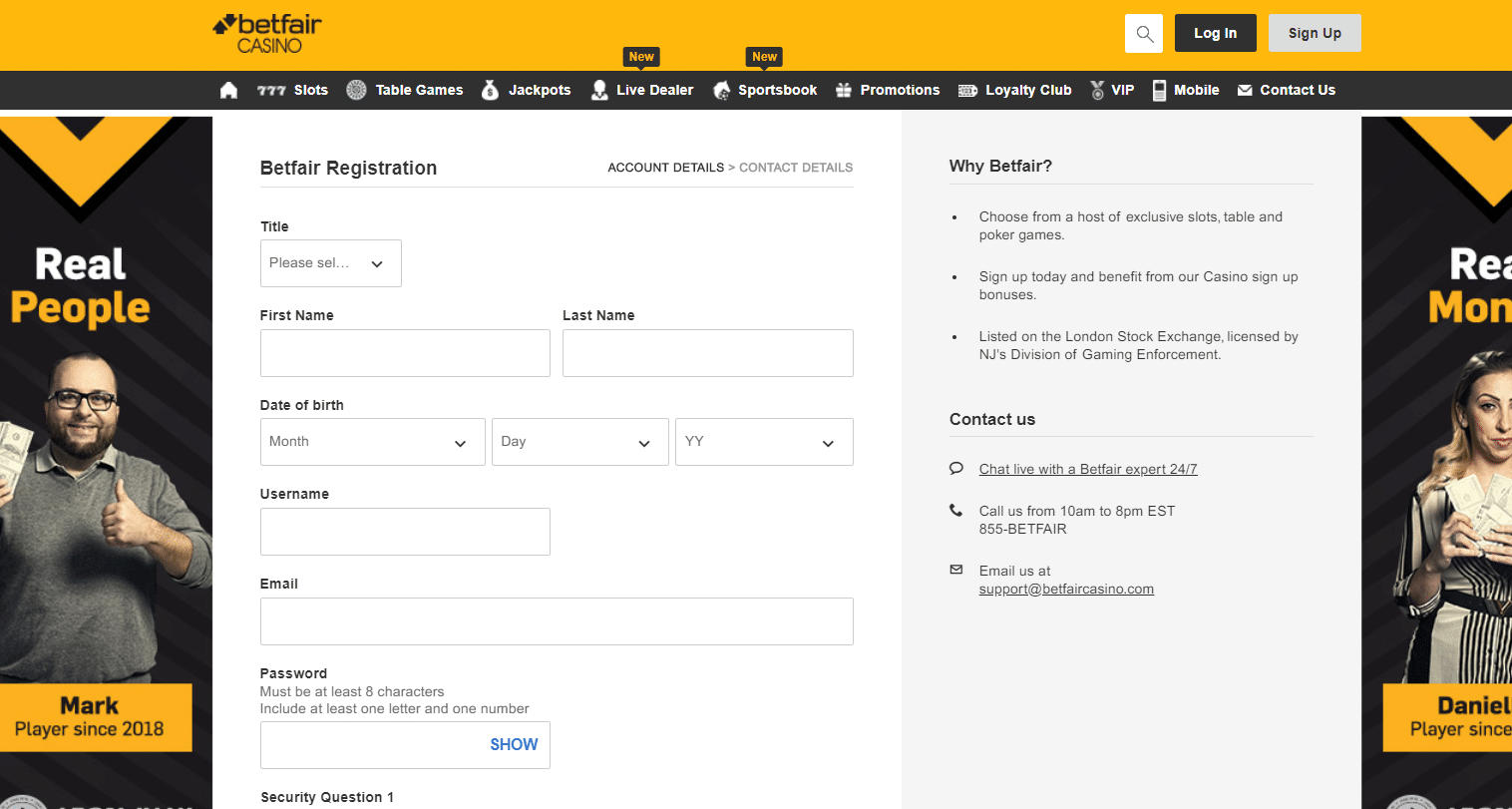Click the VIP medal icon
This screenshot has height=809, width=1512.
click(1097, 90)
